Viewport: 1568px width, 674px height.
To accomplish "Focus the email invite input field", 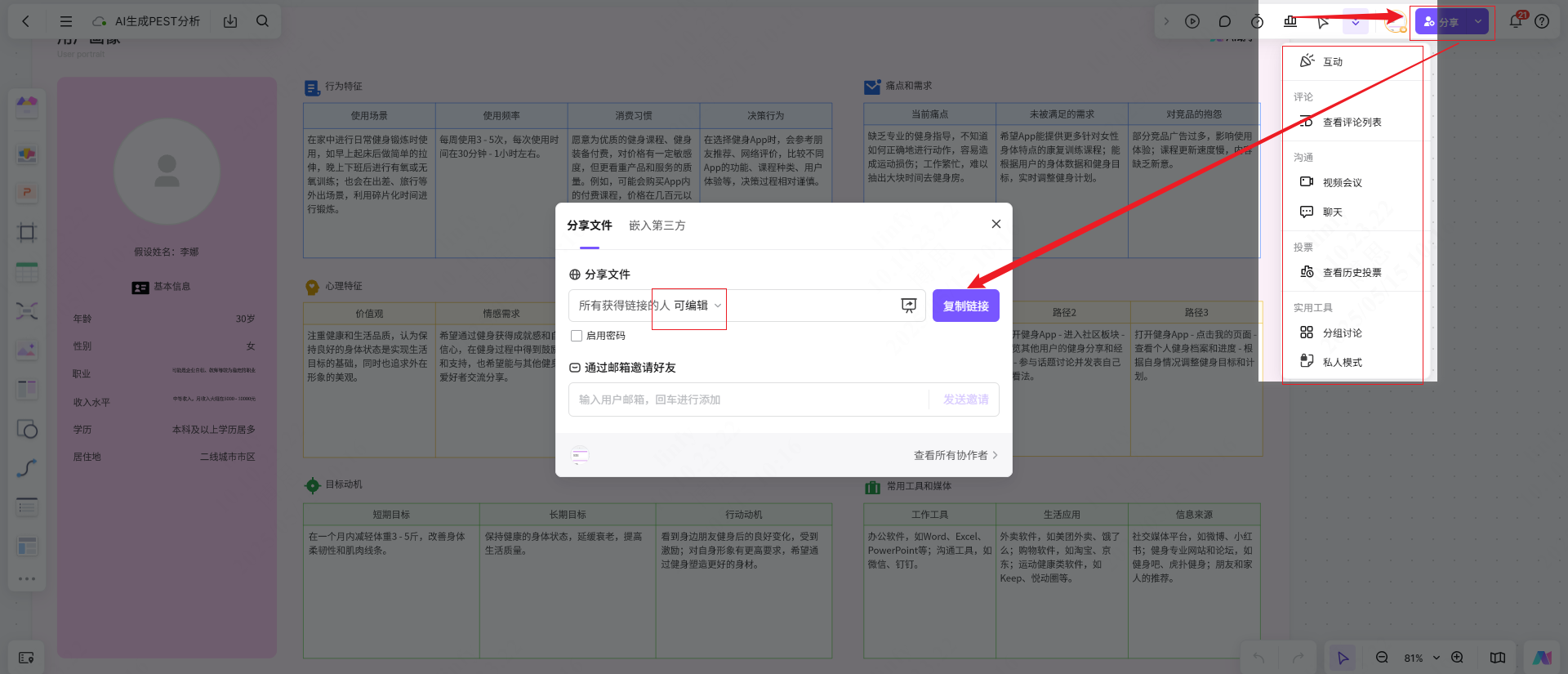I will click(748, 399).
